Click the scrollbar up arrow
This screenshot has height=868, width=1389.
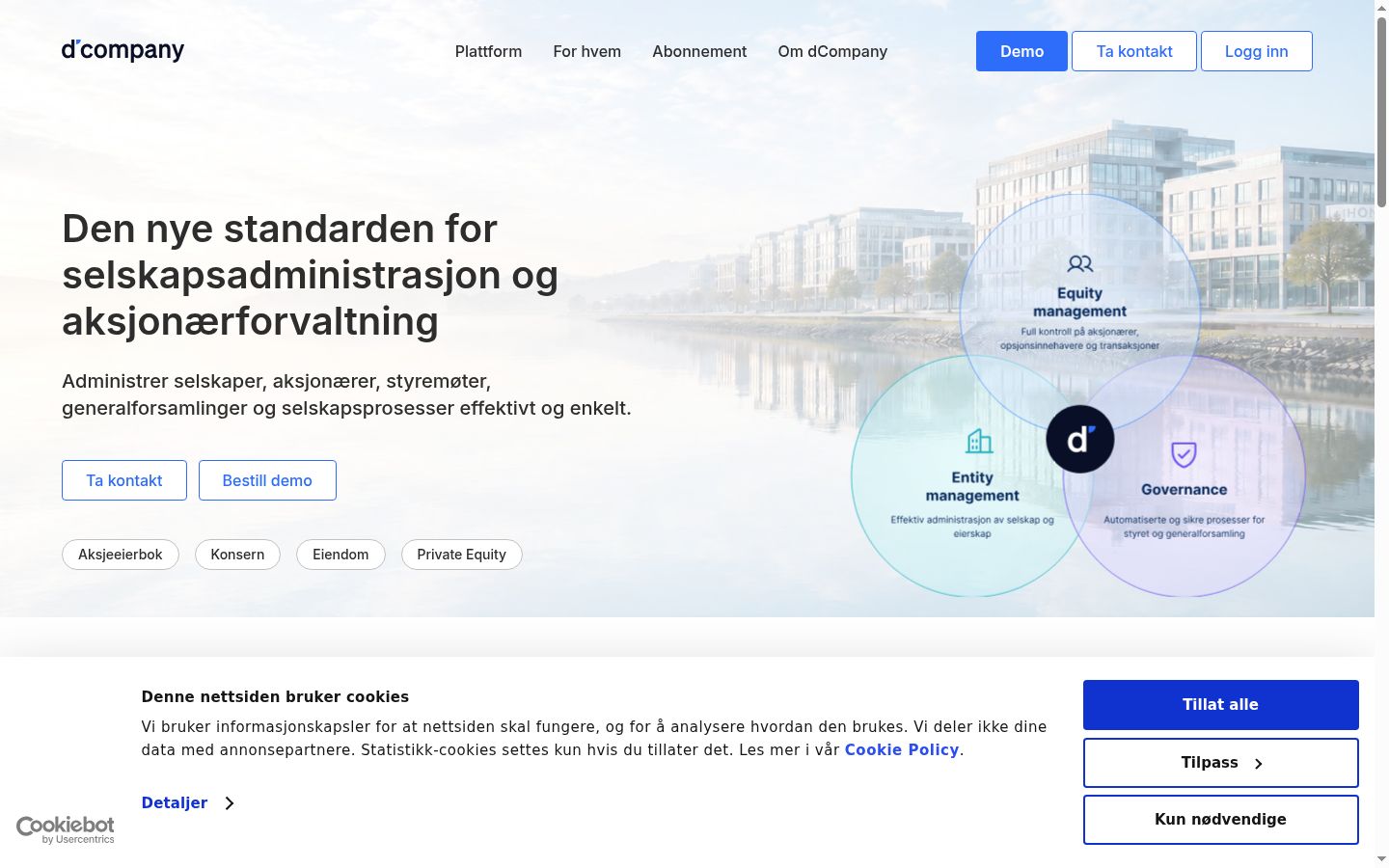(x=1381, y=7)
